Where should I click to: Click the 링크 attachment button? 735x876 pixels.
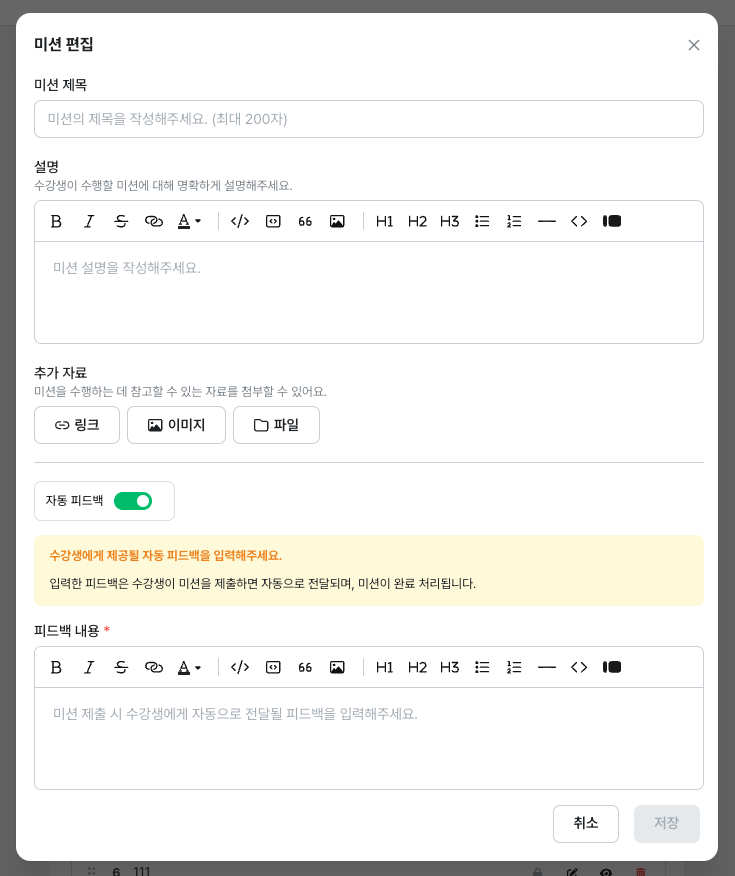77,425
